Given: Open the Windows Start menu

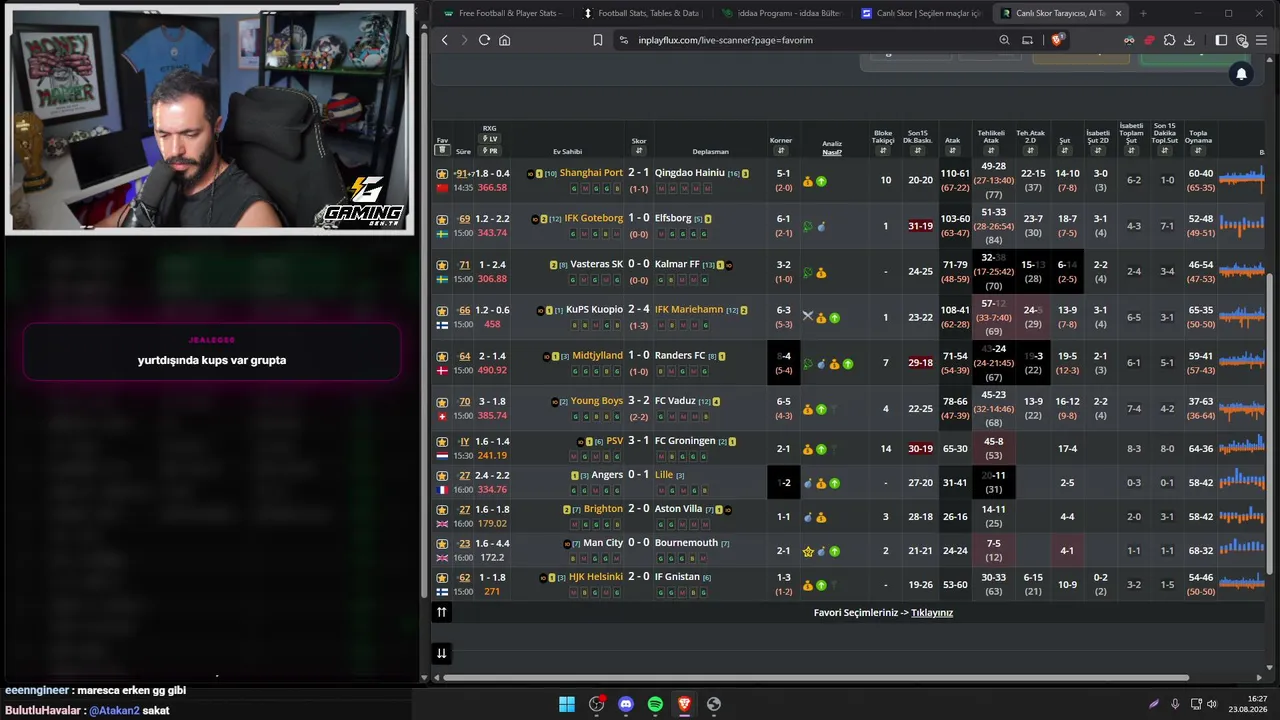Looking at the screenshot, I should (x=567, y=704).
